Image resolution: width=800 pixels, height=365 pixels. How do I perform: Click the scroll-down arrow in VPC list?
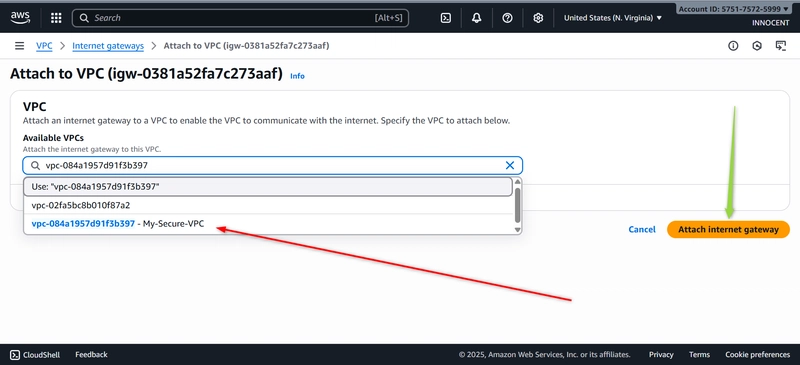(x=518, y=230)
